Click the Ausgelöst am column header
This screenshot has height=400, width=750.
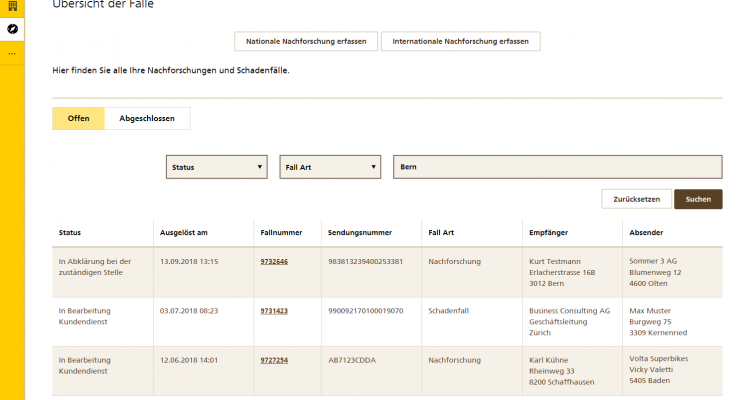(x=184, y=233)
